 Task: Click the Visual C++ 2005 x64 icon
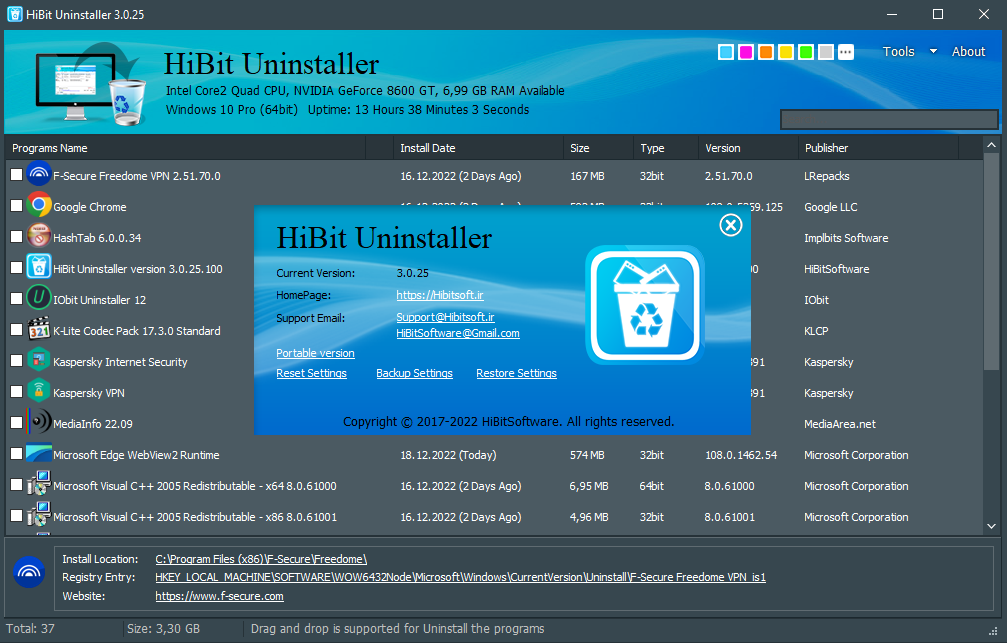click(x=39, y=484)
